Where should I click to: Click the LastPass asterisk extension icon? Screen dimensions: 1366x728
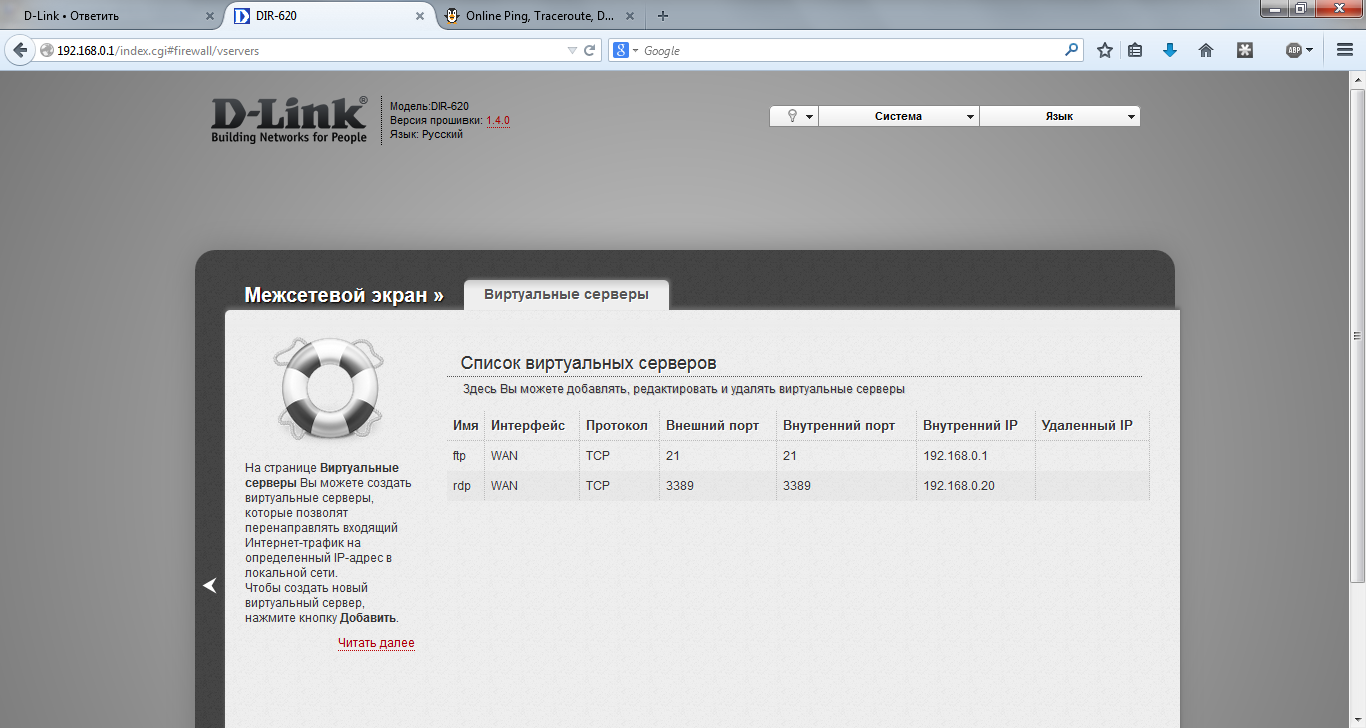(x=1245, y=50)
